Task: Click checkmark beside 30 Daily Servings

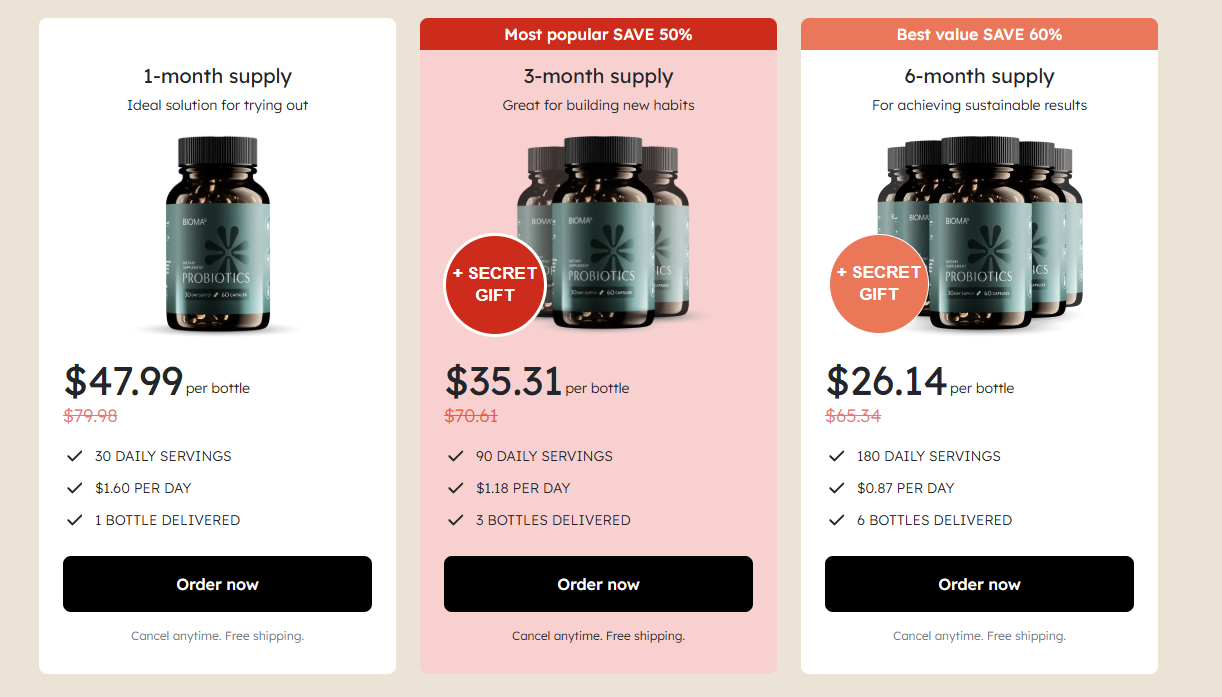Action: [74, 456]
